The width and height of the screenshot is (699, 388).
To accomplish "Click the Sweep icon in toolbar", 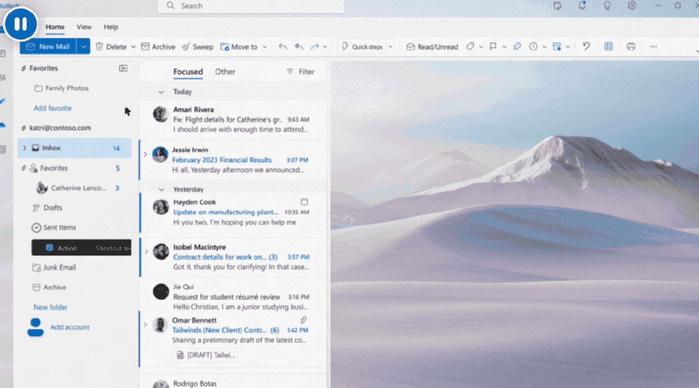I will point(186,46).
